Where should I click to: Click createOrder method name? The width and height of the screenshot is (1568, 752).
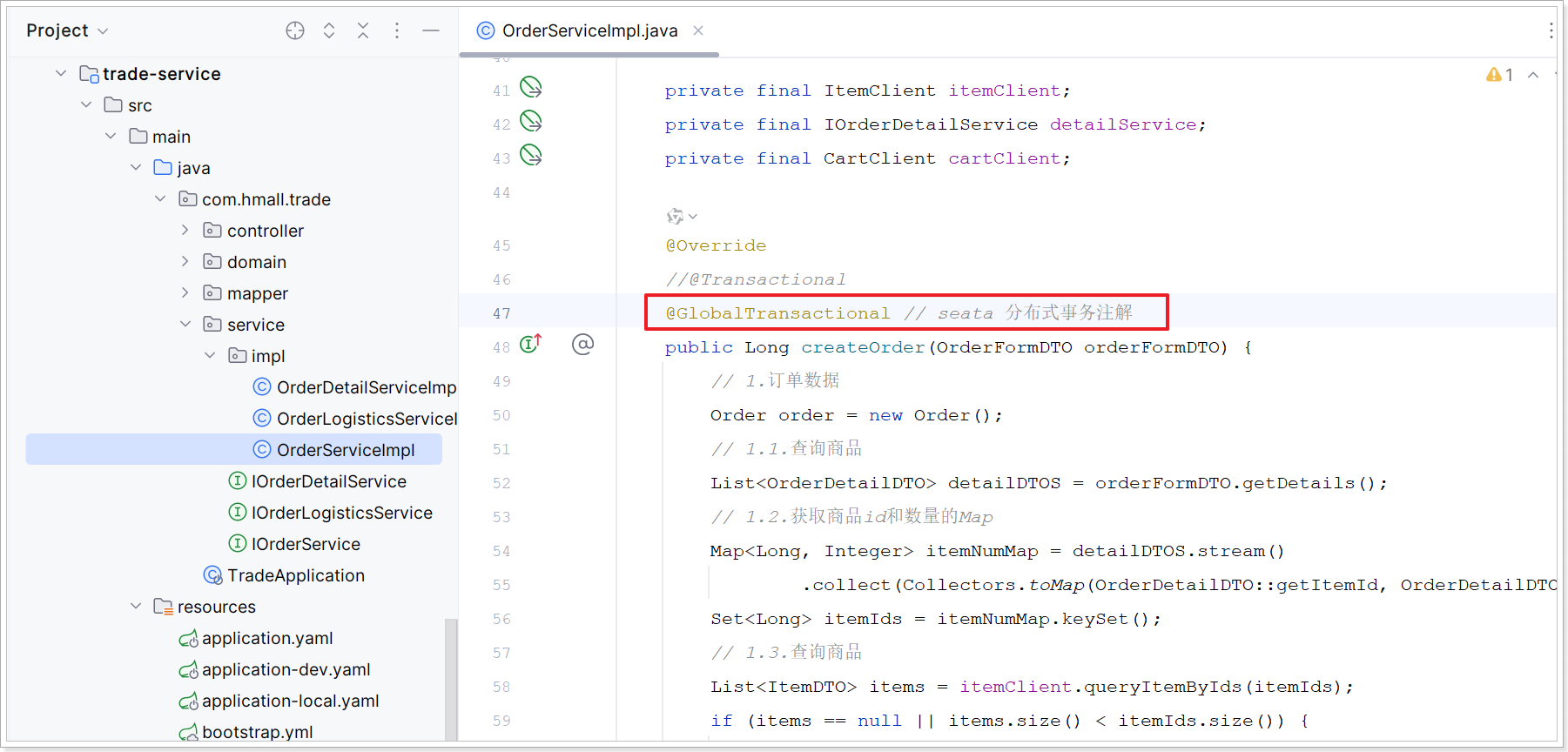click(863, 347)
